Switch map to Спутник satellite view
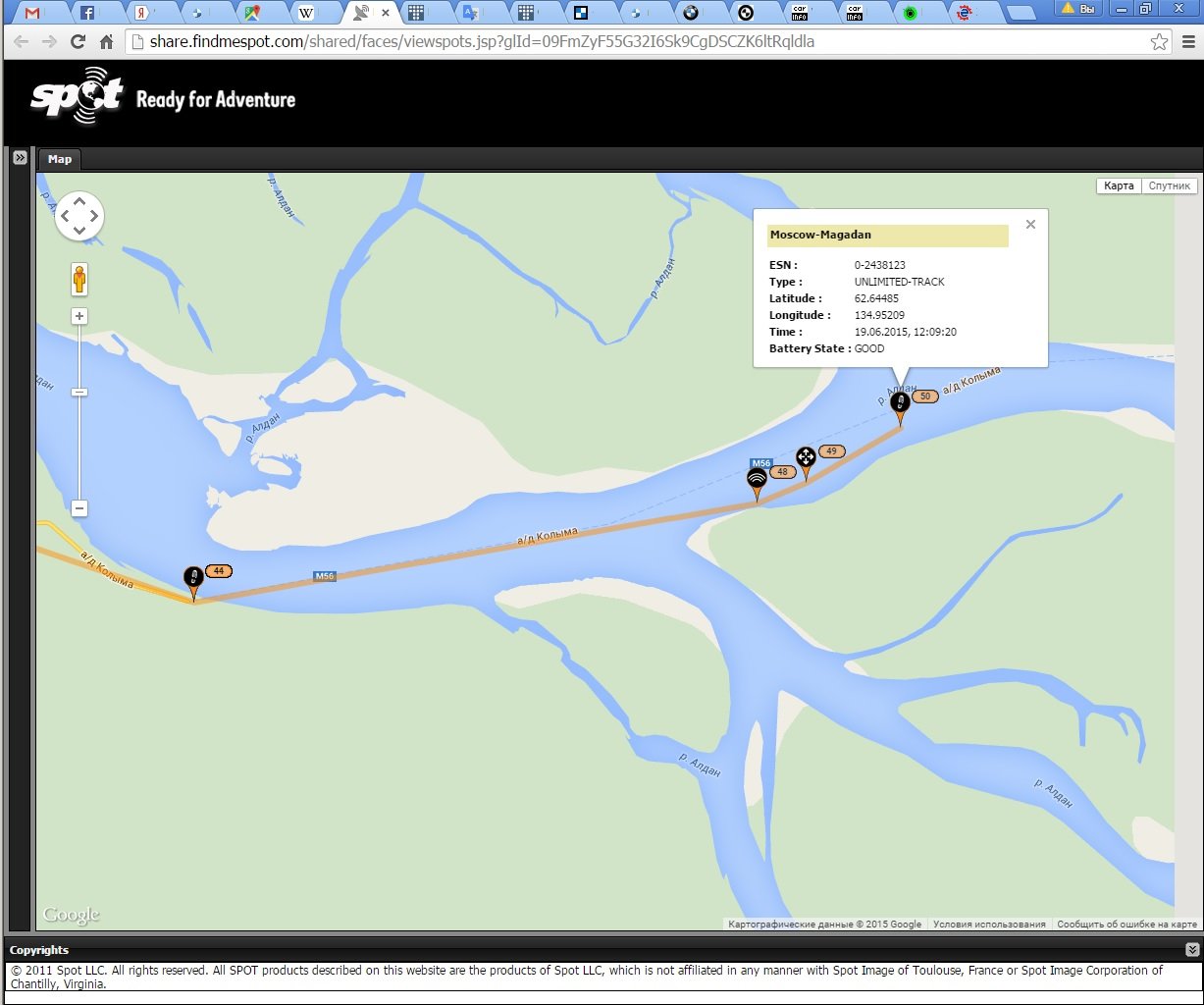Viewport: 1204px width, 1005px height. tap(1169, 185)
